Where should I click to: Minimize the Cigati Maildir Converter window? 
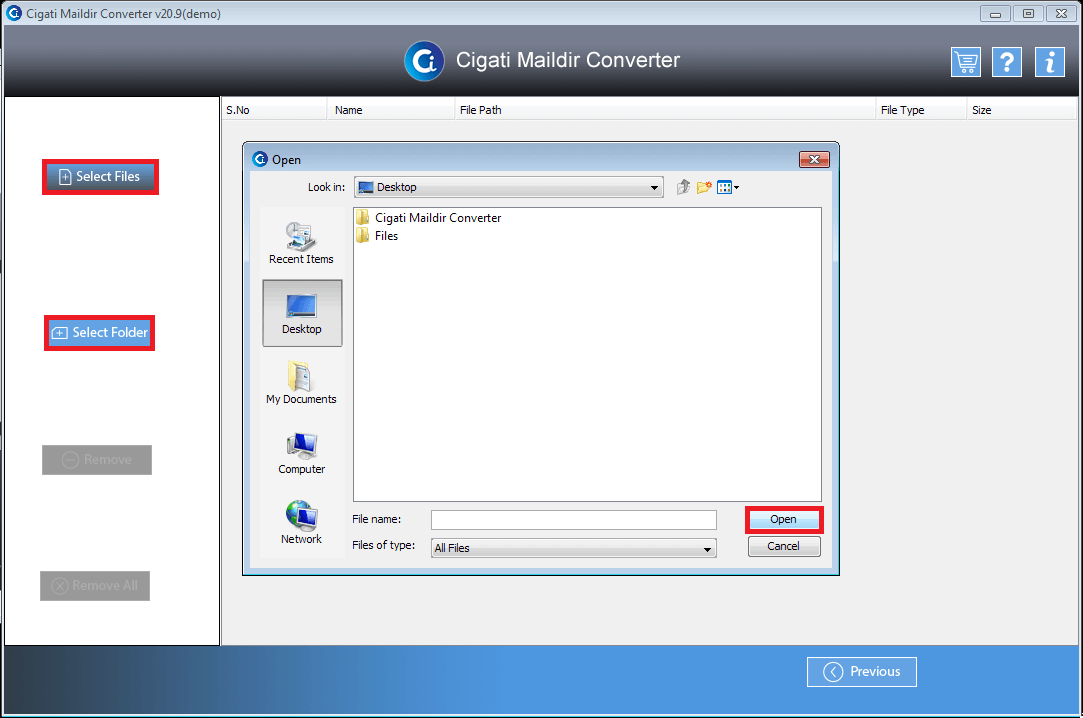coord(995,14)
